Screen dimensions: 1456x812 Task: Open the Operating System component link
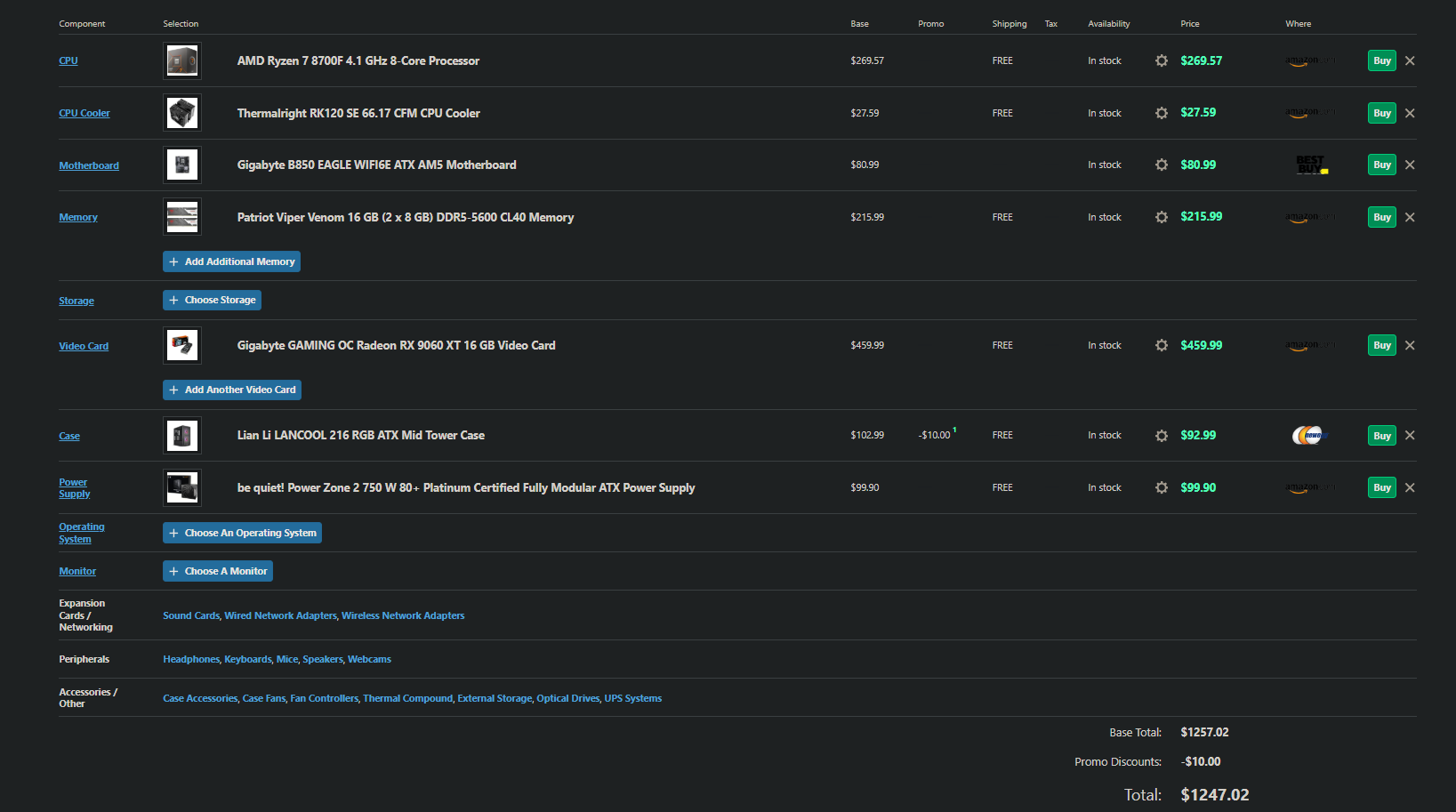[82, 533]
